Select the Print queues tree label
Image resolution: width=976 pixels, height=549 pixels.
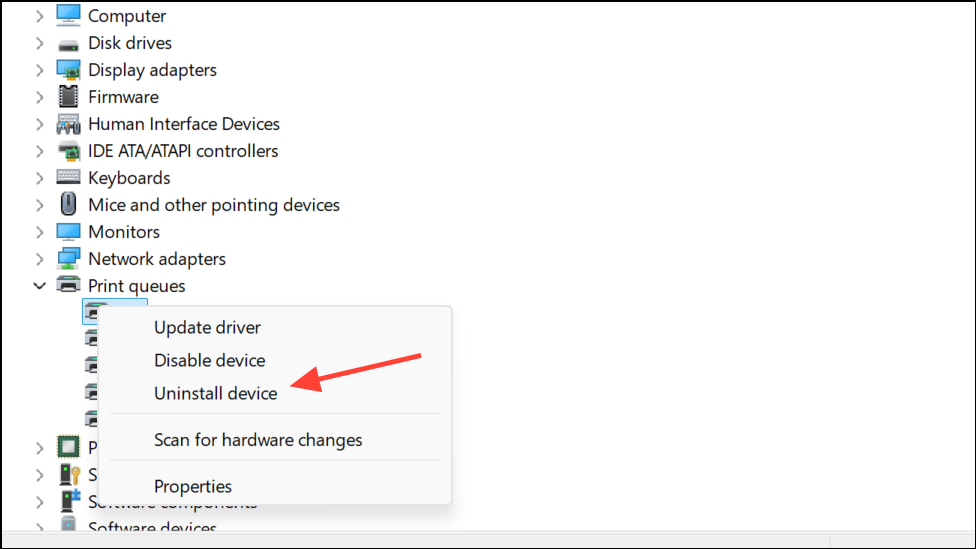pos(136,286)
